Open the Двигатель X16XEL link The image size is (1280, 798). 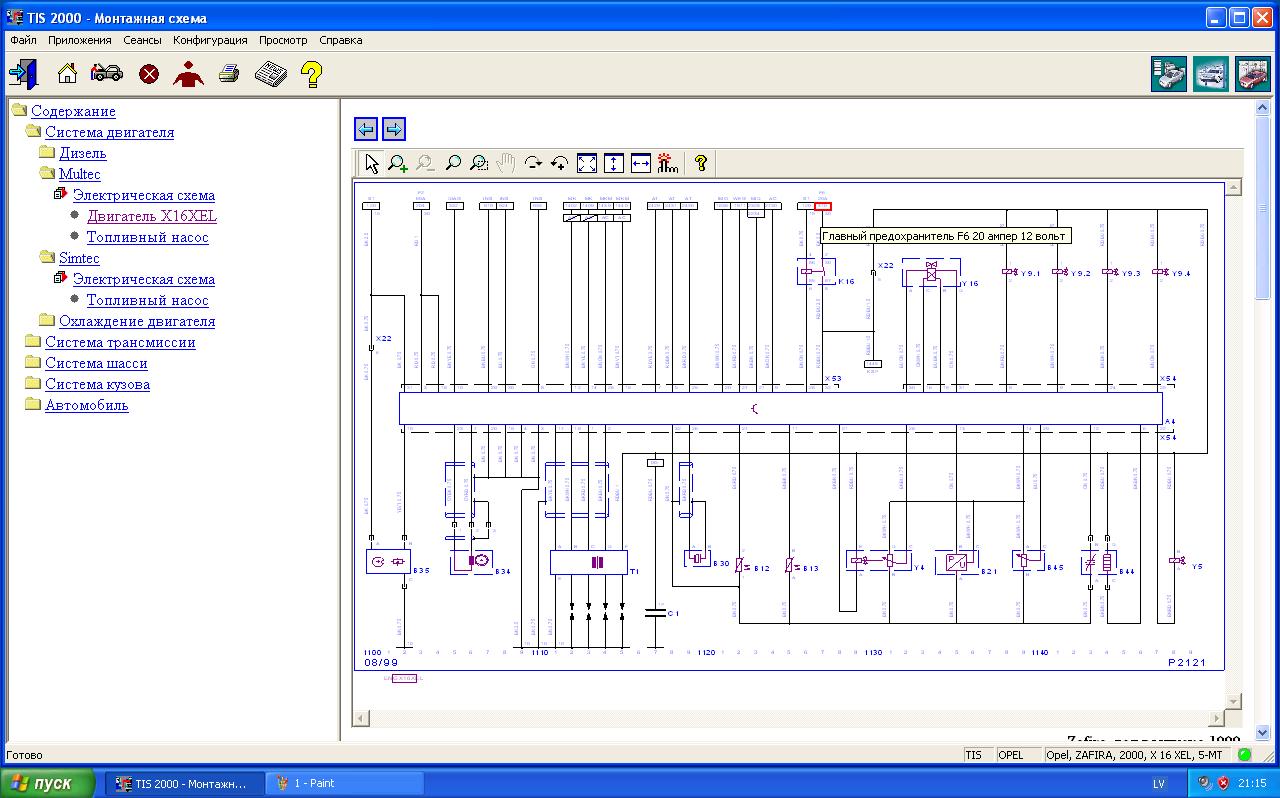pyautogui.click(x=151, y=216)
